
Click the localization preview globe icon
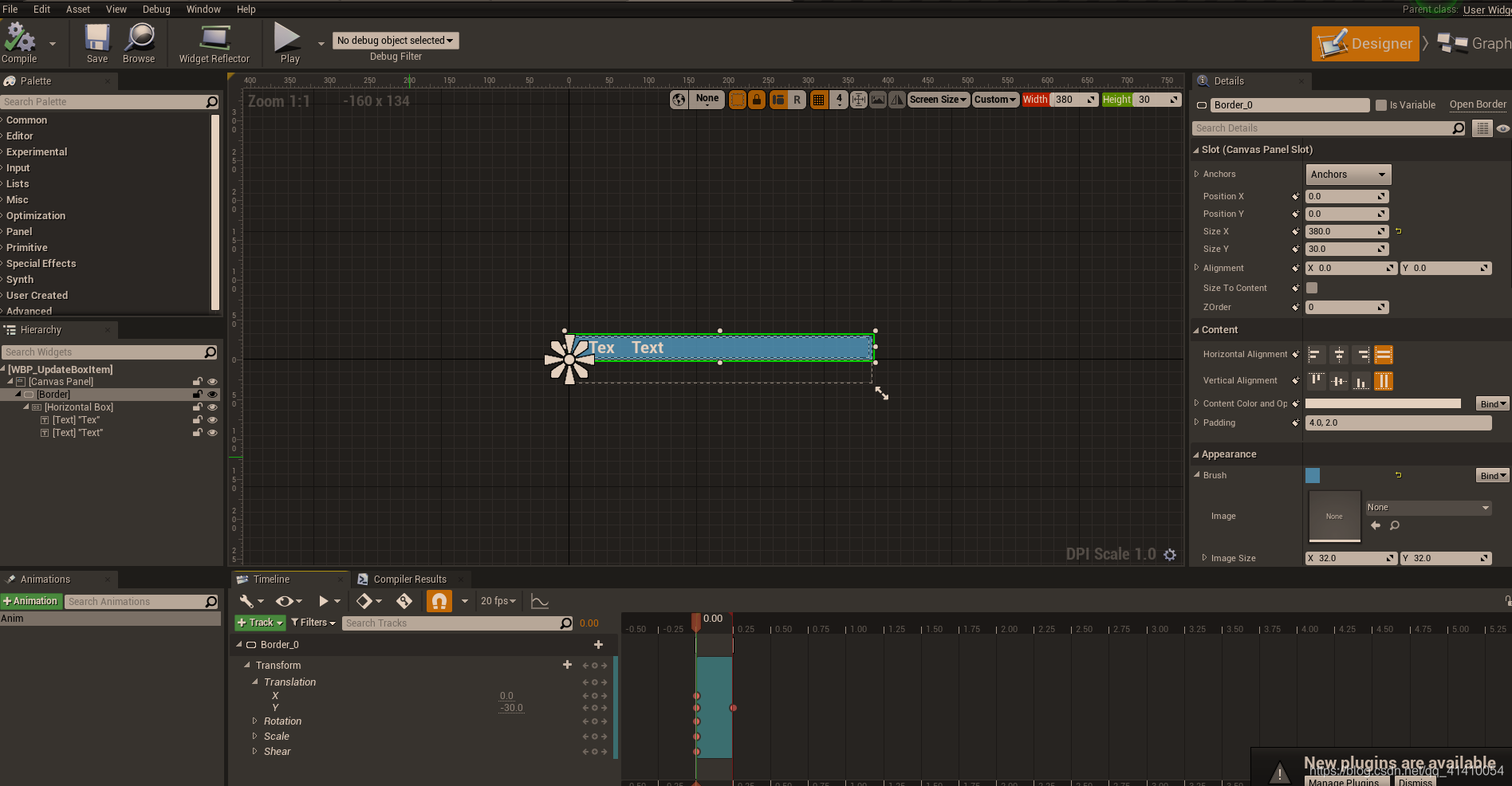679,100
